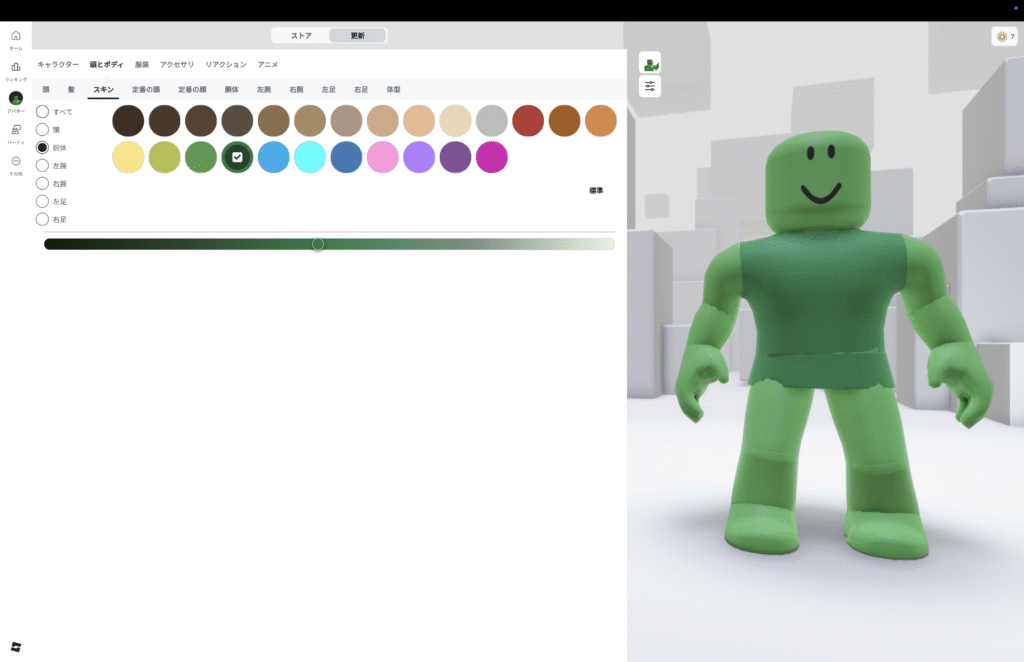Screen dimensions: 1024x662
Task: Open the 右足 sub-tab in the category bar
Action: click(361, 89)
